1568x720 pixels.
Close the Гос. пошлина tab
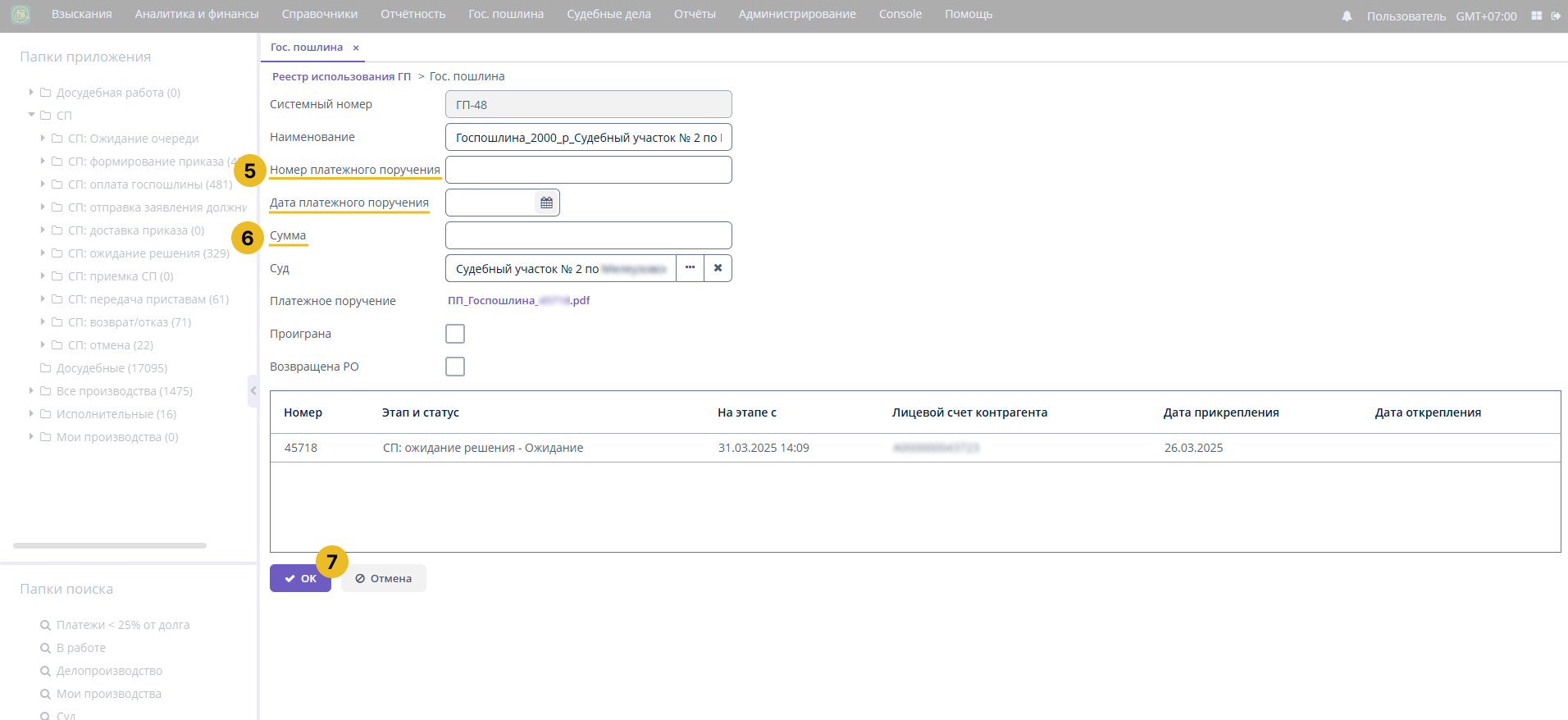356,48
